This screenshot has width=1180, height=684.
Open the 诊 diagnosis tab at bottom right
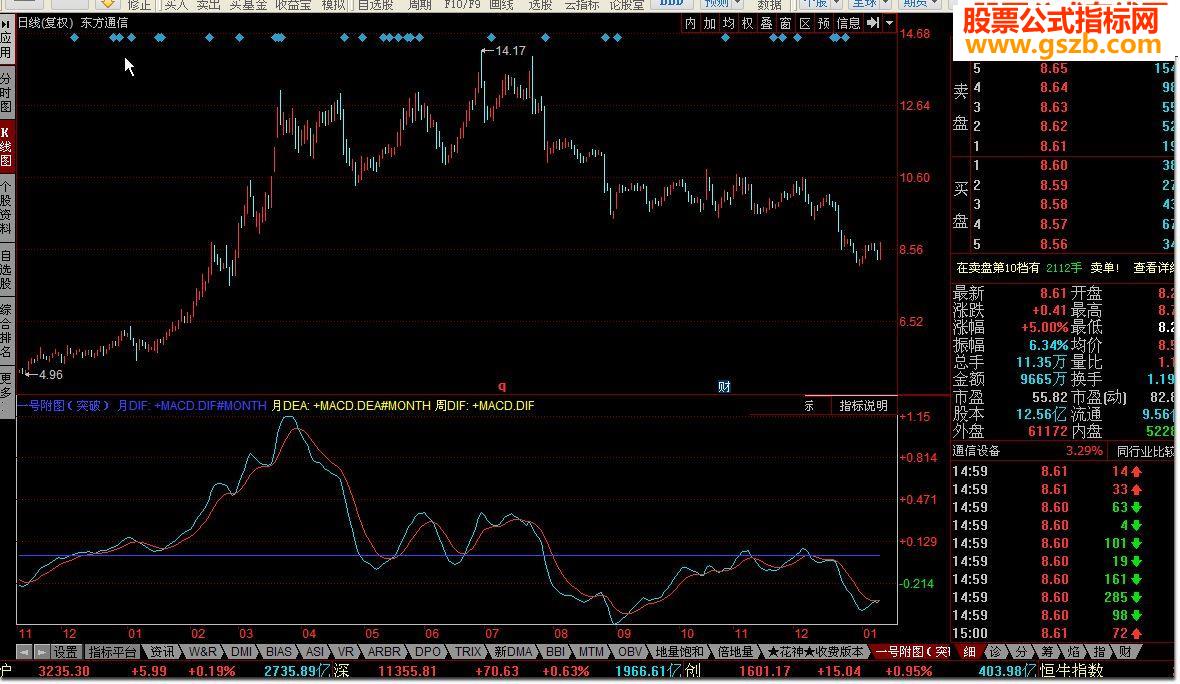tap(995, 652)
